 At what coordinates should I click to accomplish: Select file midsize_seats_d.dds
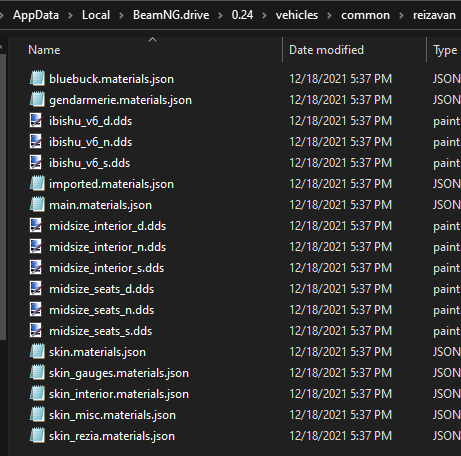pos(101,289)
